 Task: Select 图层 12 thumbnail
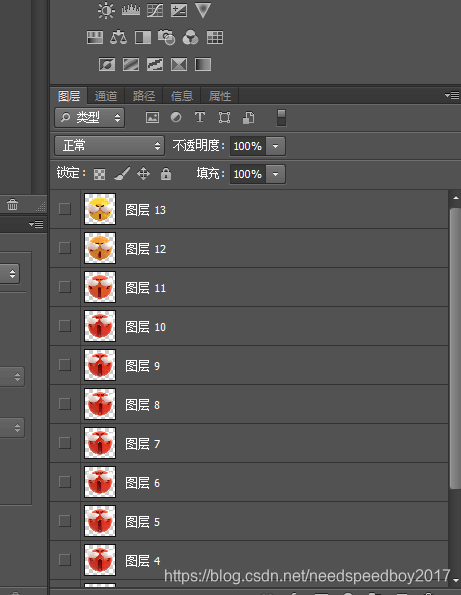[100, 248]
